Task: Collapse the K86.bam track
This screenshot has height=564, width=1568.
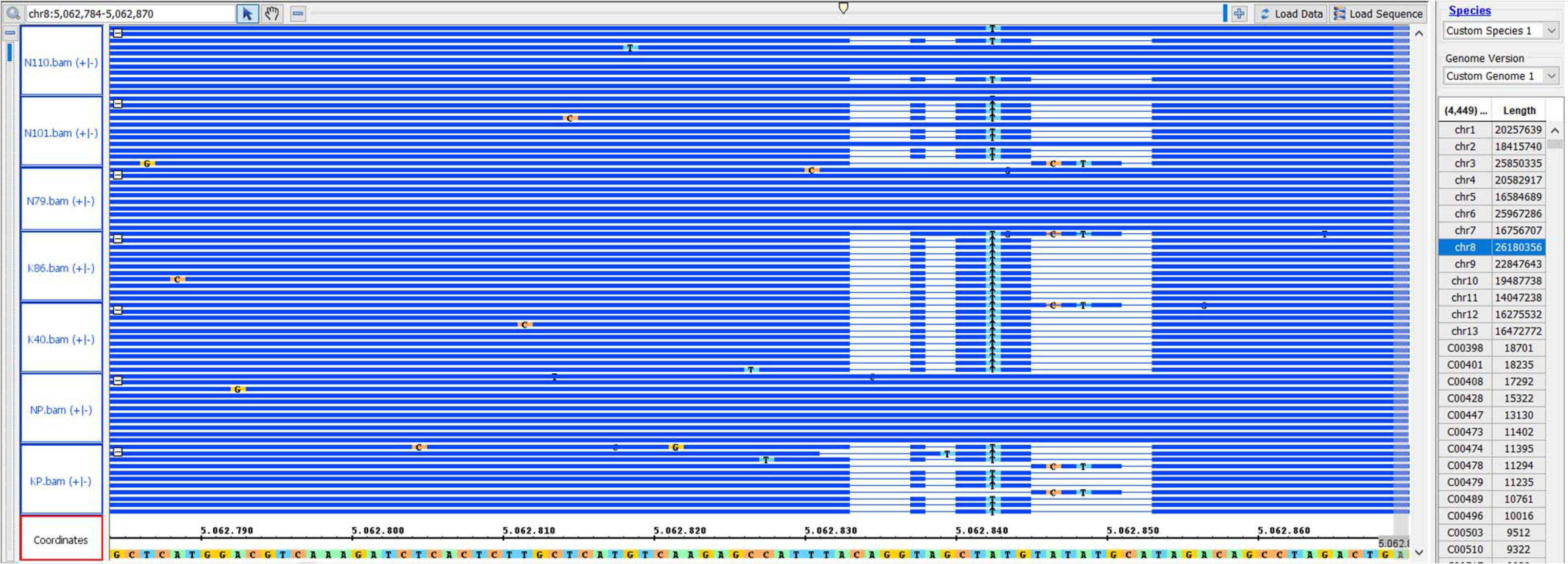Action: click(x=118, y=239)
